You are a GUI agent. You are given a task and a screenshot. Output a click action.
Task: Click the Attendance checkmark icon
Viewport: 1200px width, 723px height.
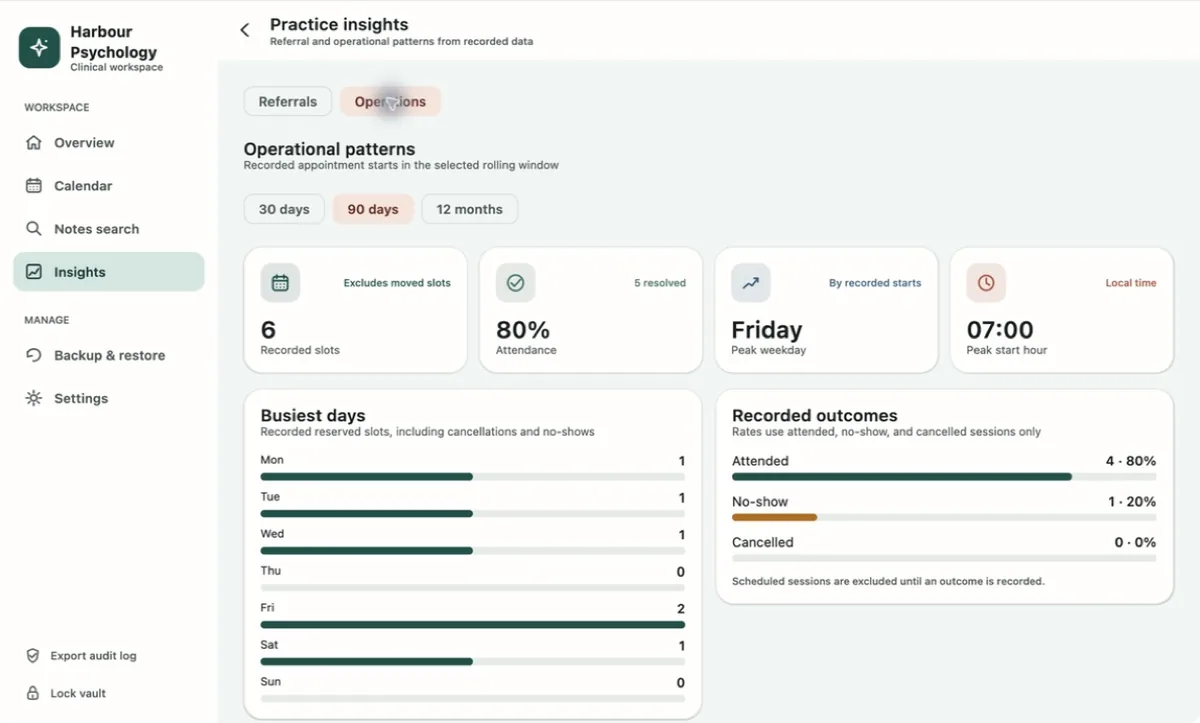coord(516,283)
